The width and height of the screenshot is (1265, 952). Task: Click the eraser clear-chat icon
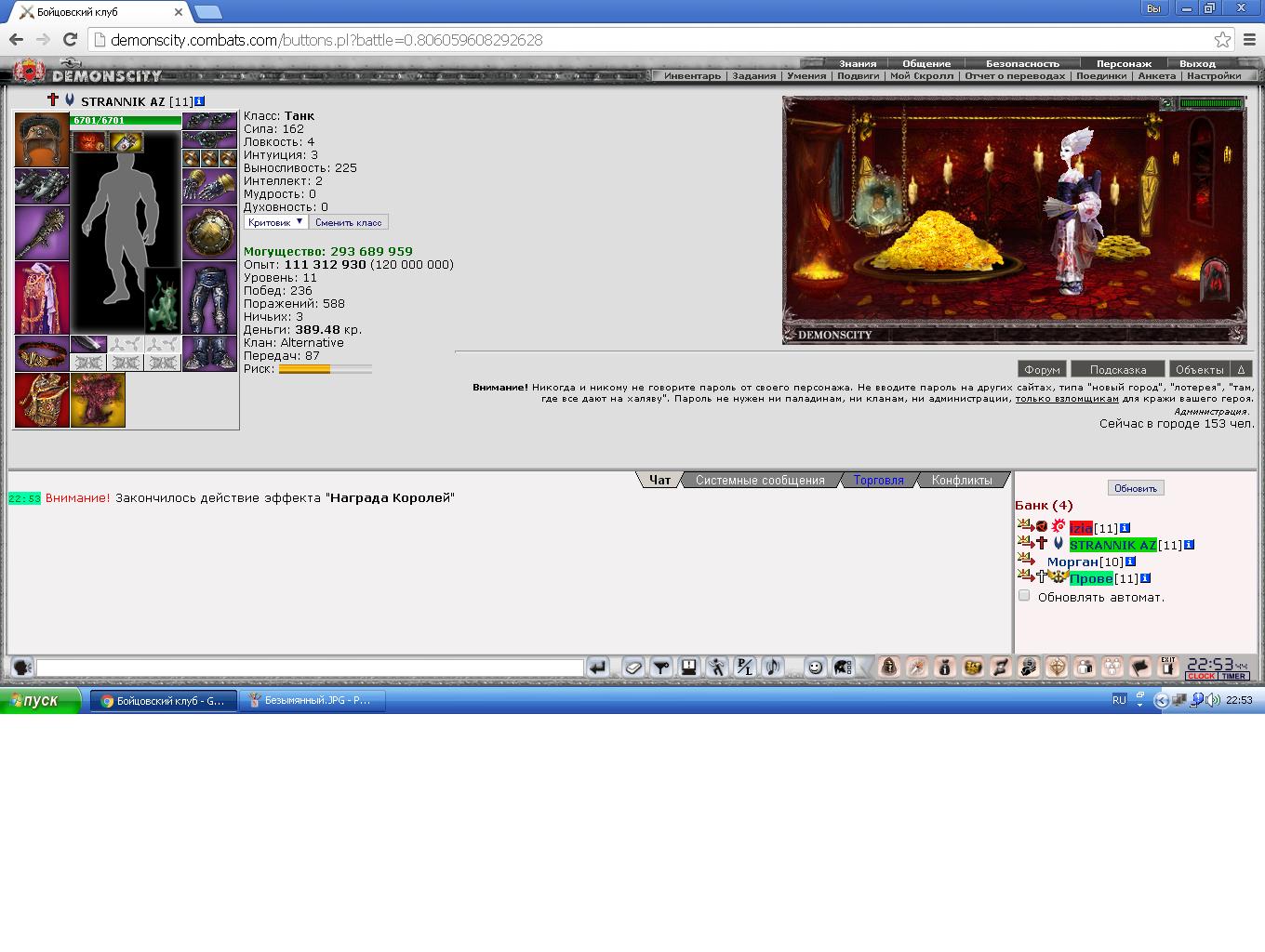(633, 667)
